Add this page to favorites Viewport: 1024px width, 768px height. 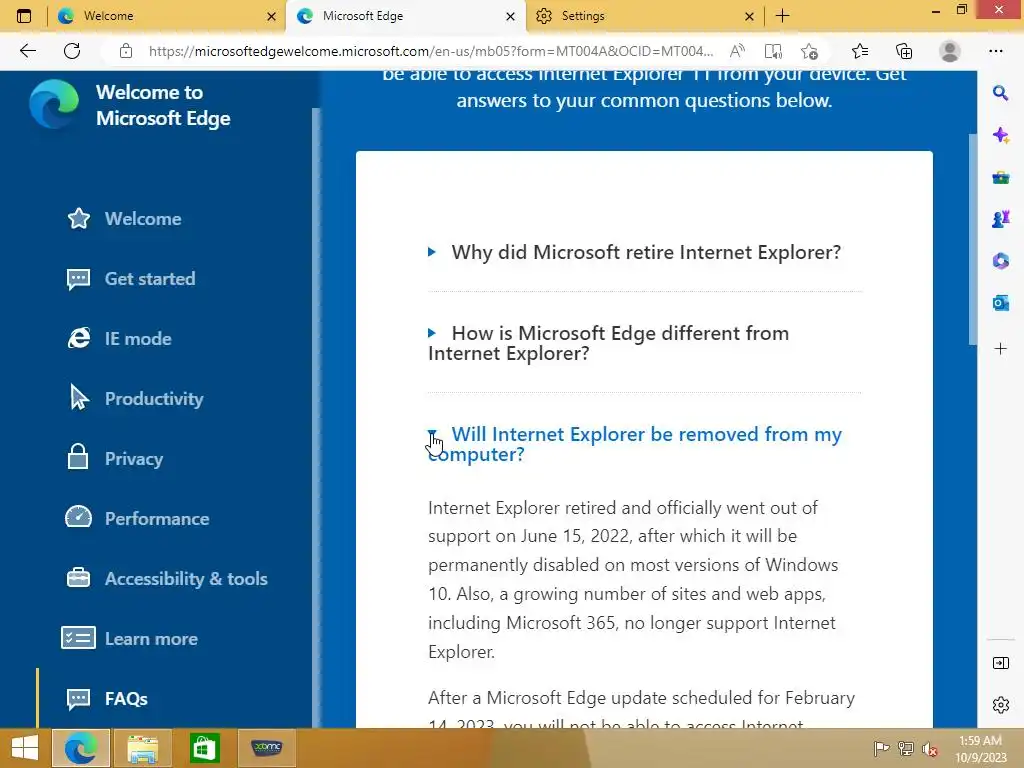810,51
